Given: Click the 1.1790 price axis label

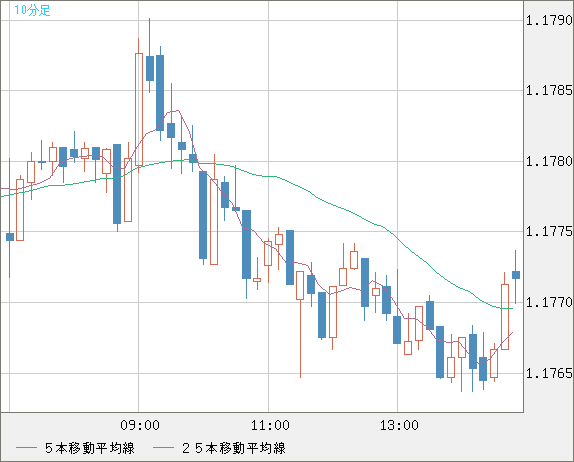Looking at the screenshot, I should pyautogui.click(x=549, y=21).
